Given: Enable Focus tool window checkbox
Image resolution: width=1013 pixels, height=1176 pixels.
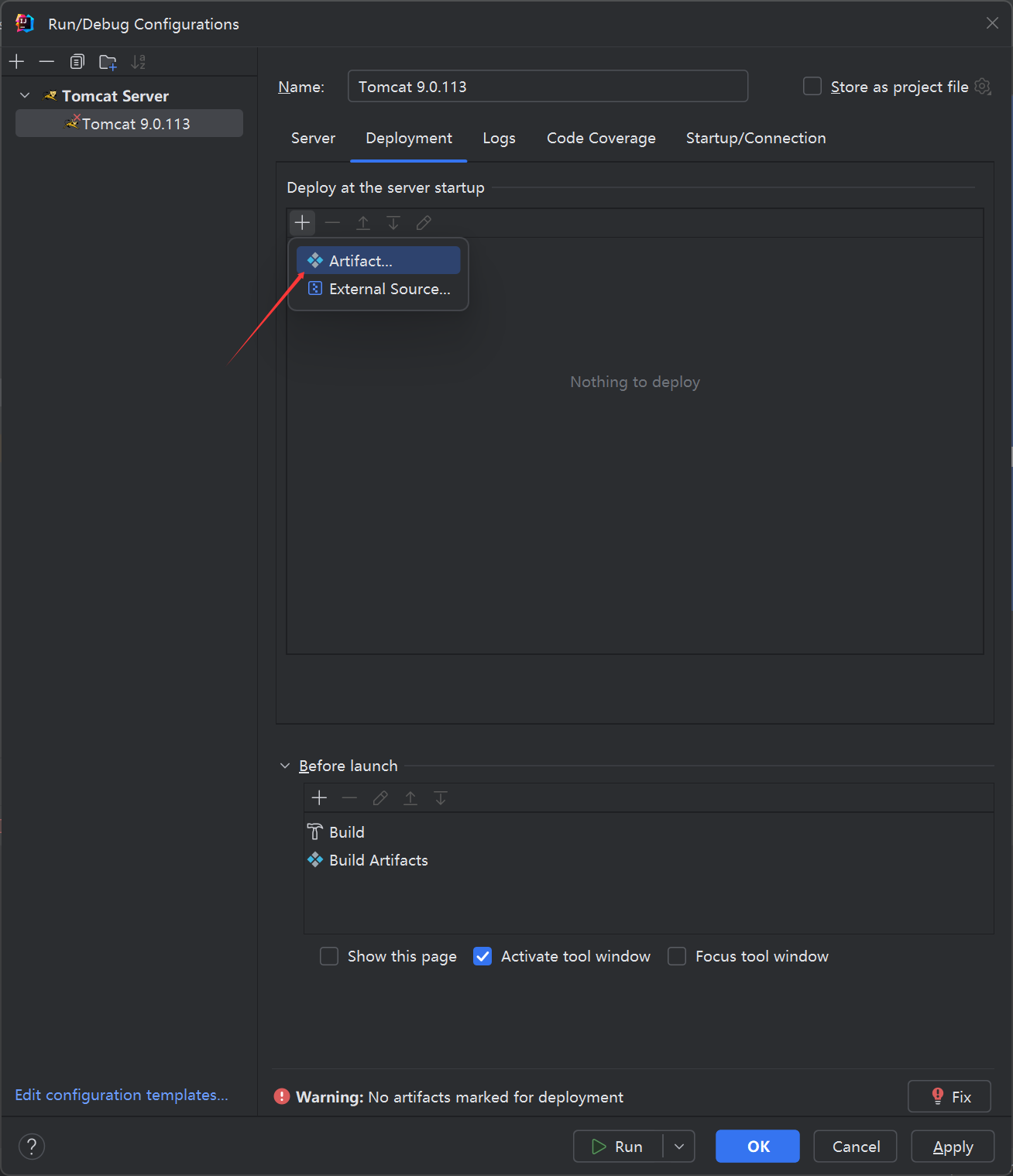Looking at the screenshot, I should pyautogui.click(x=677, y=956).
